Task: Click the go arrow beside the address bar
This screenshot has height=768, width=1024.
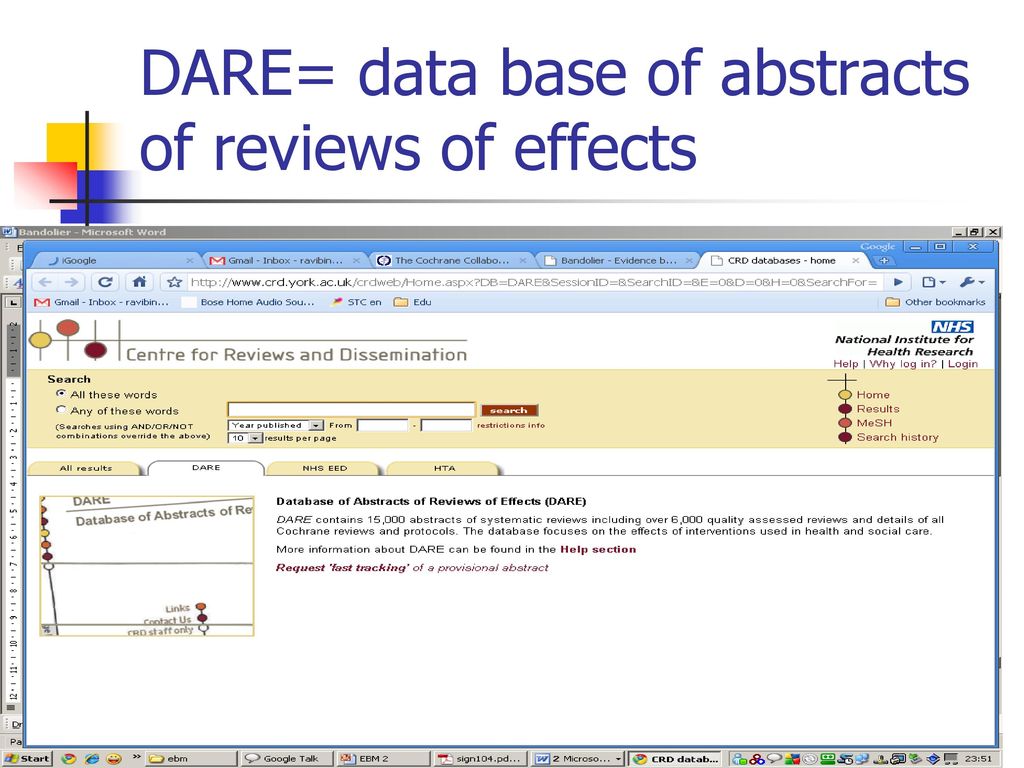Action: tap(899, 282)
